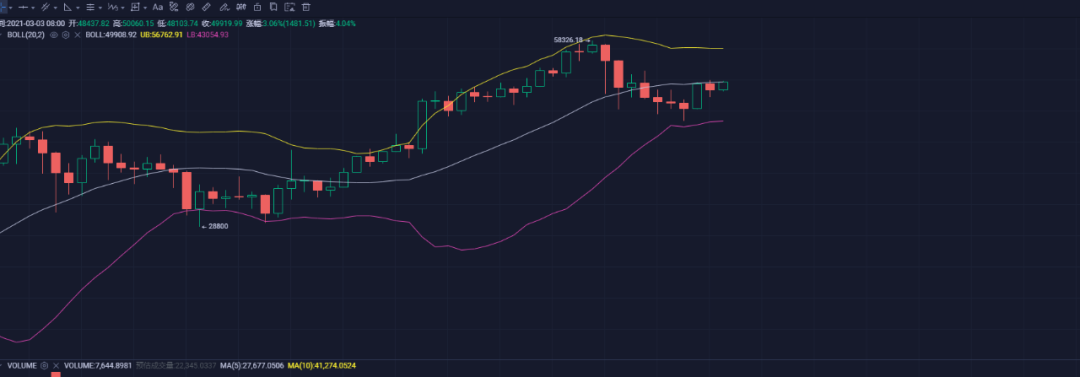This screenshot has height=377, width=1080.
Task: Remove the VOLUME indicator with its X
Action: coord(55,365)
